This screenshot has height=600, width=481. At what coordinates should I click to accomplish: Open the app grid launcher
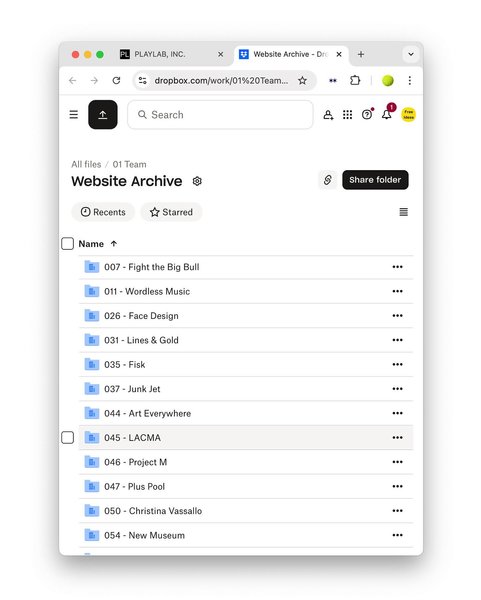click(347, 115)
